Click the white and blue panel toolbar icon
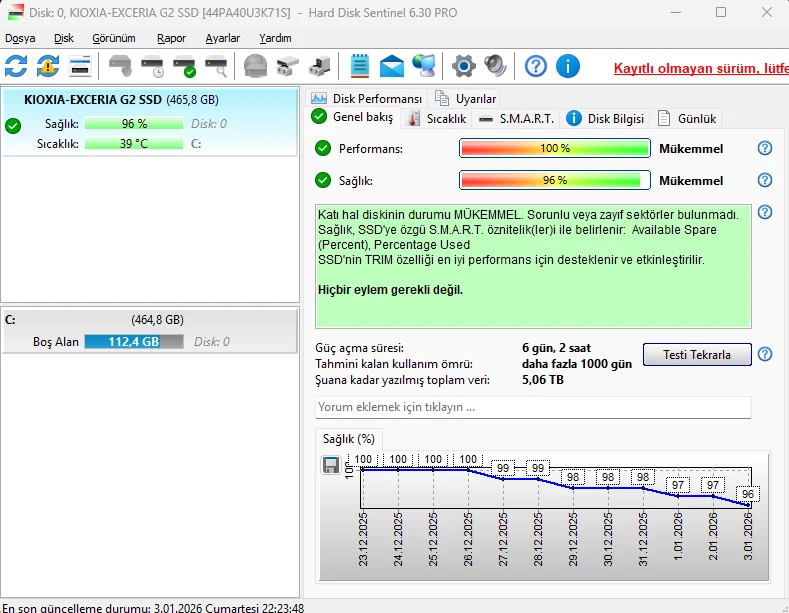789x613 pixels. pyautogui.click(x=80, y=66)
